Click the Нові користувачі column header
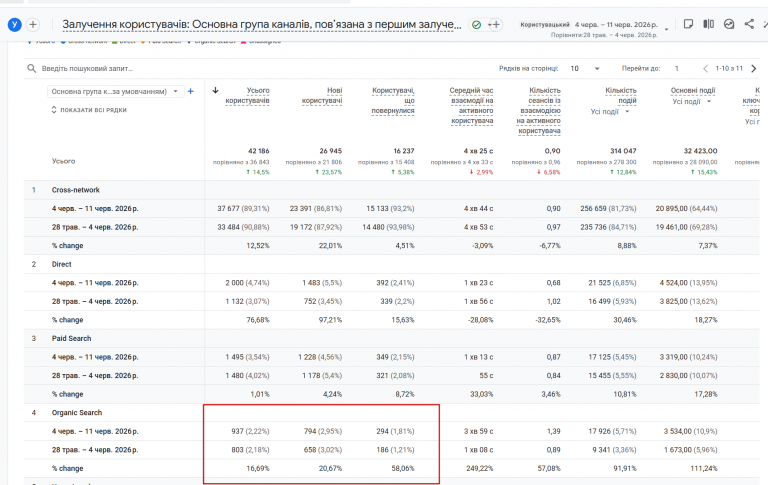The width and height of the screenshot is (768, 485). coord(322,96)
